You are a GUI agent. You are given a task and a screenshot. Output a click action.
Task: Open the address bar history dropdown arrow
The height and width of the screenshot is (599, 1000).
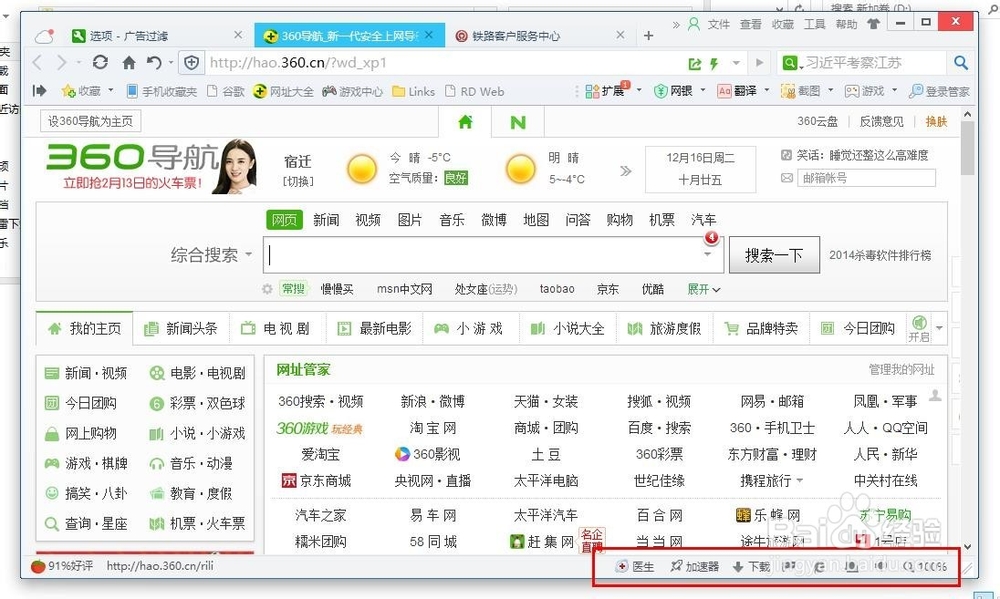(x=736, y=63)
